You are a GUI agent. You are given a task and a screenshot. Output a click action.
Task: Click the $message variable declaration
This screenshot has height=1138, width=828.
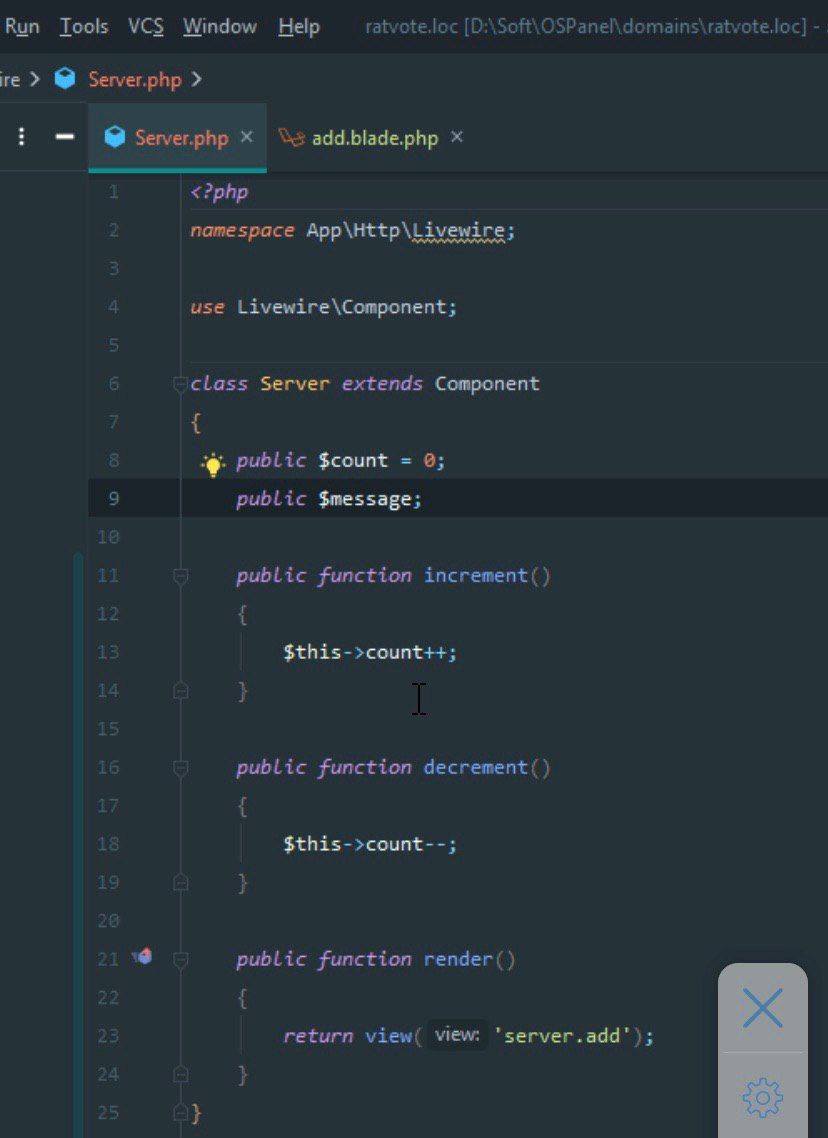(365, 499)
